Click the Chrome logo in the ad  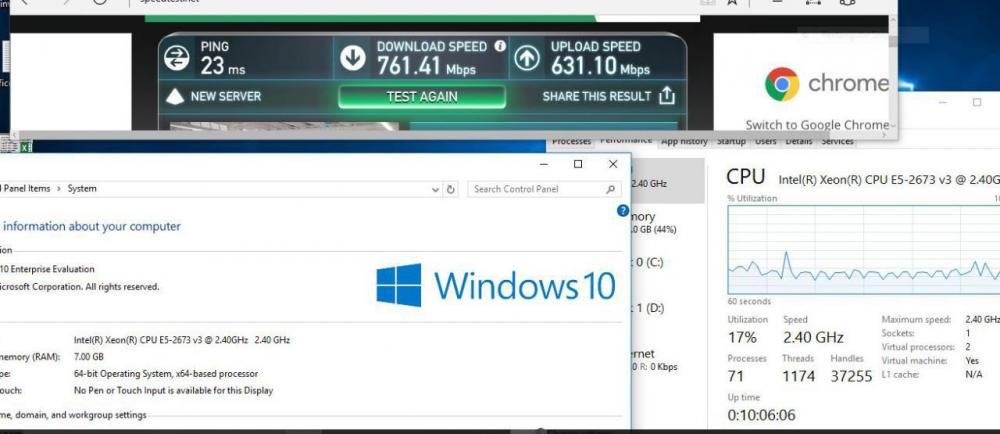pos(782,84)
